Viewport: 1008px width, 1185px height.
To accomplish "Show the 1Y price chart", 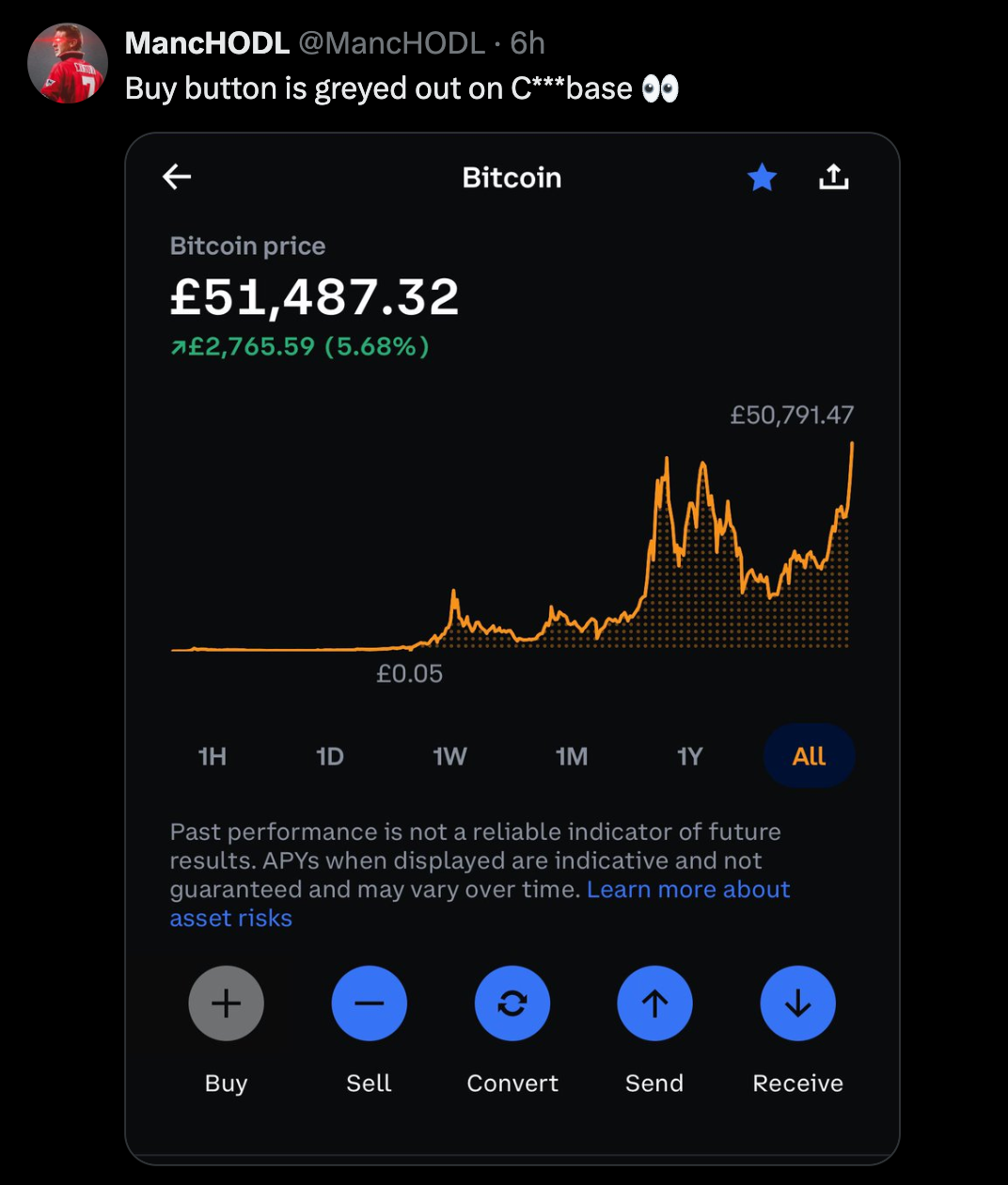I will pyautogui.click(x=690, y=756).
